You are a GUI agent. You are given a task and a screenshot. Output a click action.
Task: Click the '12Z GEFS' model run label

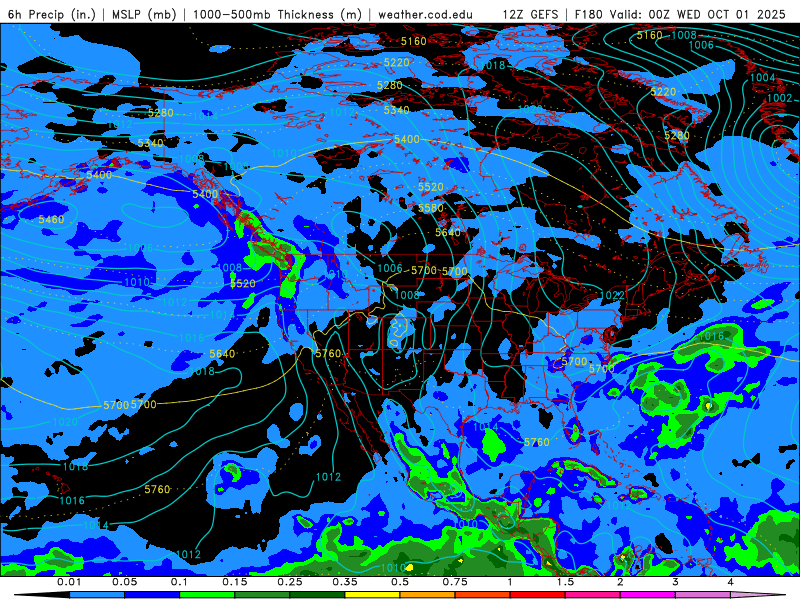tap(530, 14)
